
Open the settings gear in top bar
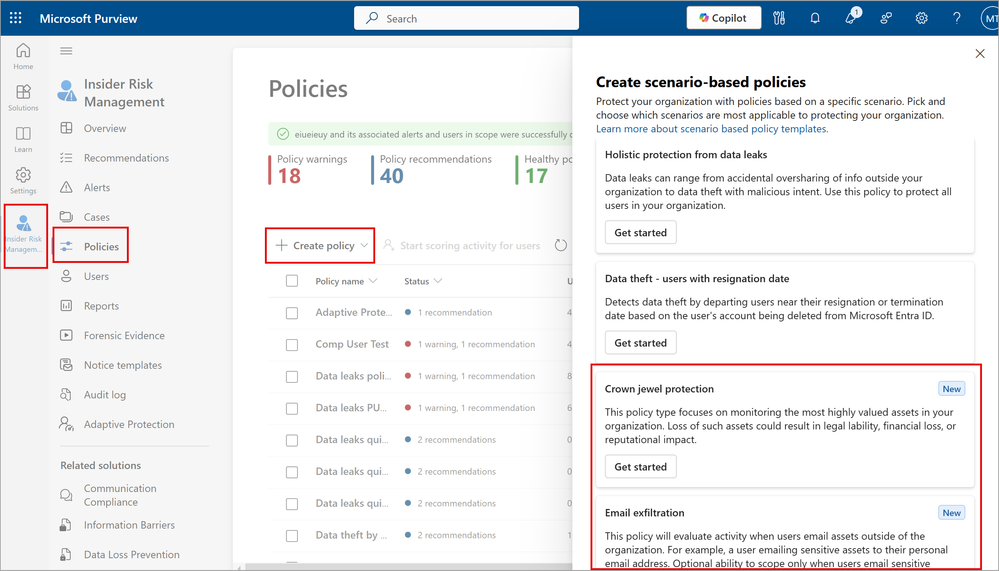coord(921,18)
